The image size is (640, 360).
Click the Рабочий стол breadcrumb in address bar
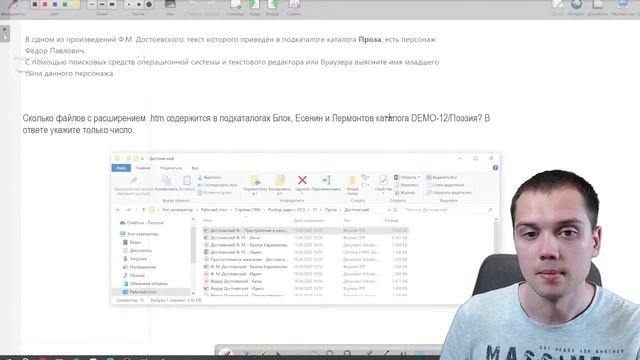pos(214,210)
